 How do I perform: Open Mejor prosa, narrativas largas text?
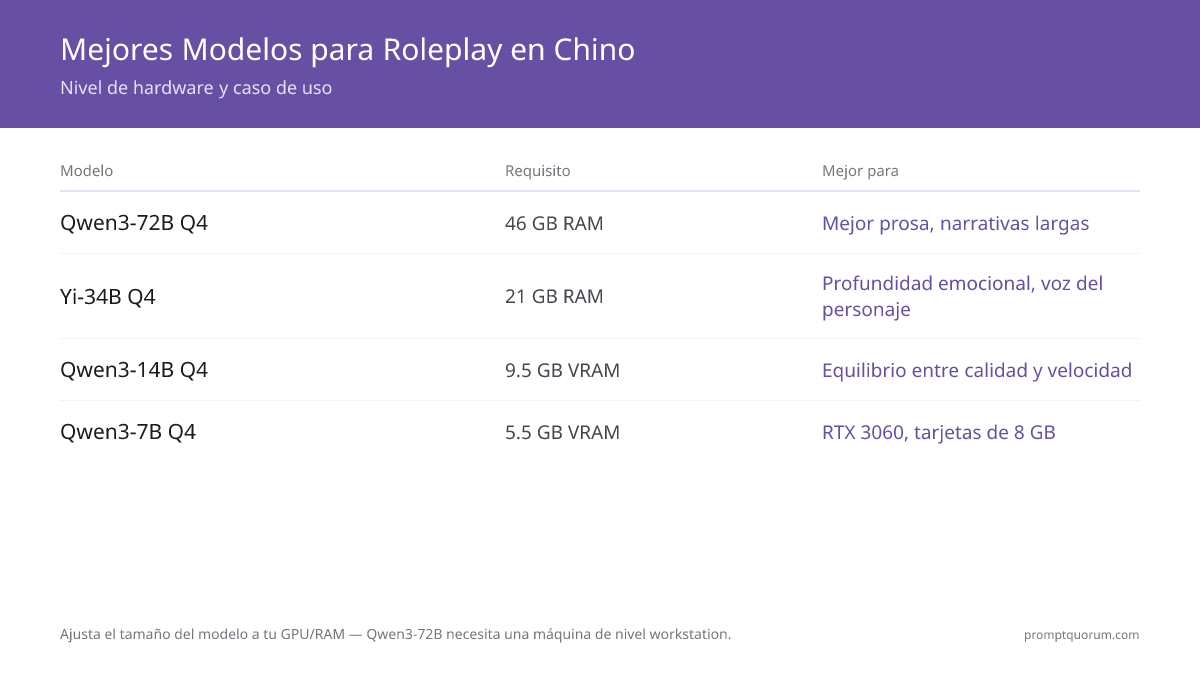coord(955,223)
